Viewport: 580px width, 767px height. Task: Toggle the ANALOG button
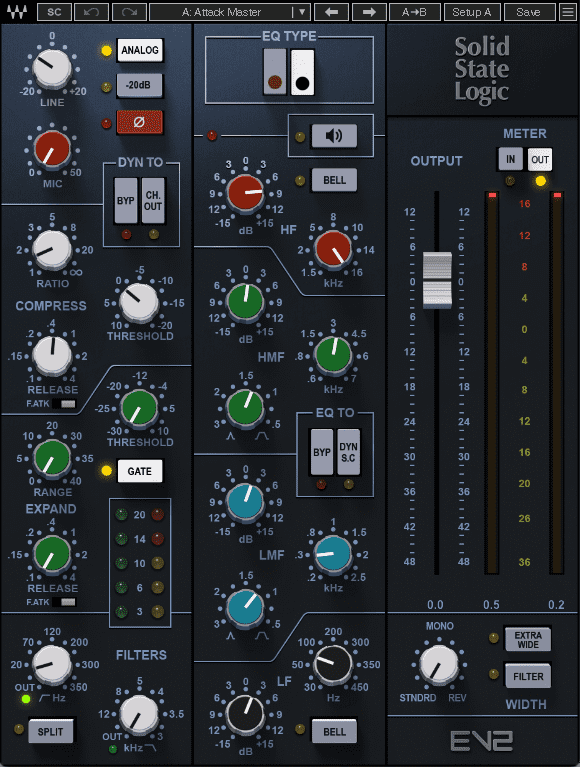[139, 50]
